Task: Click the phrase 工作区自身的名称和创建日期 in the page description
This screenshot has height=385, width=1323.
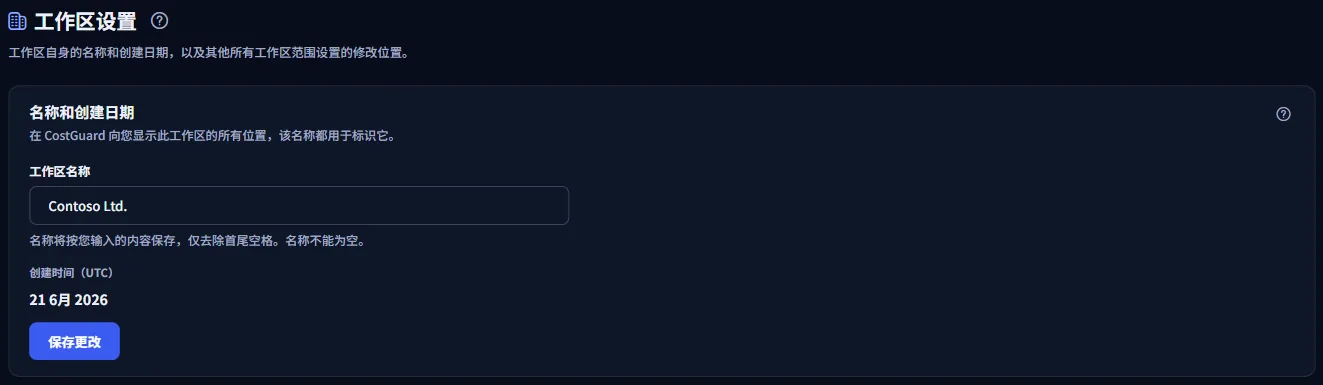Action: click(85, 52)
